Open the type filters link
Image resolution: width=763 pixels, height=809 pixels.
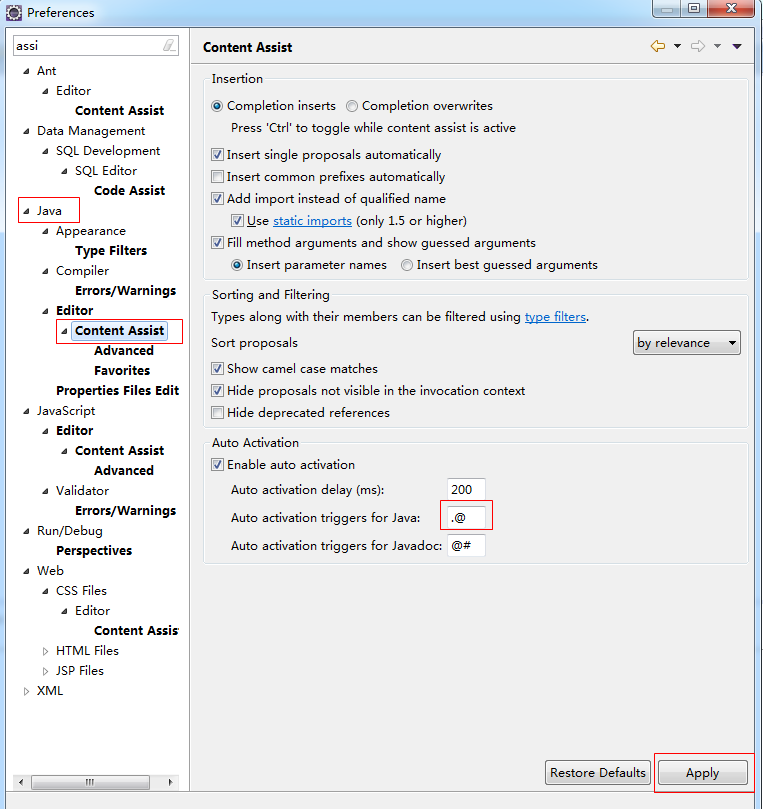pyautogui.click(x=555, y=317)
